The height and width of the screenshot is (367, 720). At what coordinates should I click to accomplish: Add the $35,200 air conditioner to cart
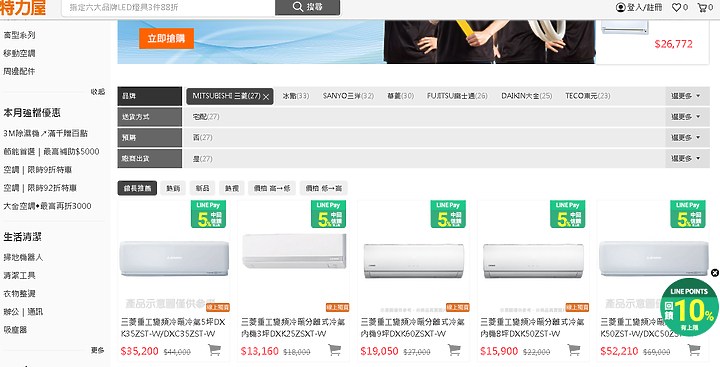(214, 350)
